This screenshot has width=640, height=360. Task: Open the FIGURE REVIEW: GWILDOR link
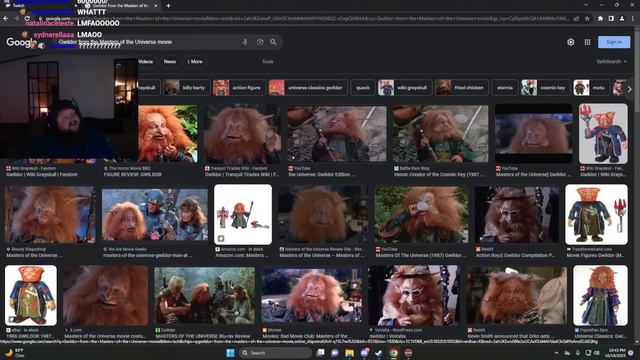coord(133,174)
